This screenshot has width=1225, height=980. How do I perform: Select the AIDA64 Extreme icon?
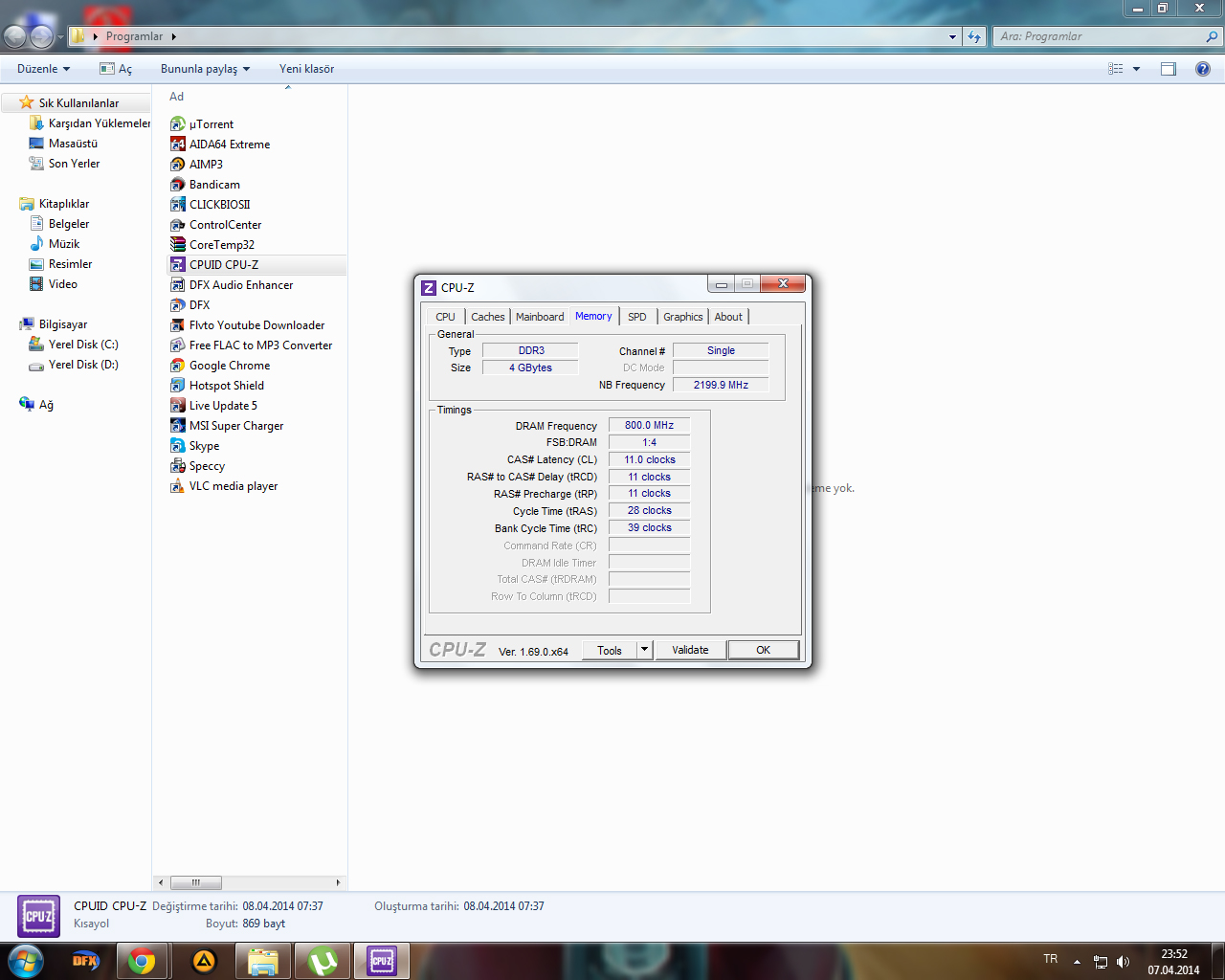177,145
